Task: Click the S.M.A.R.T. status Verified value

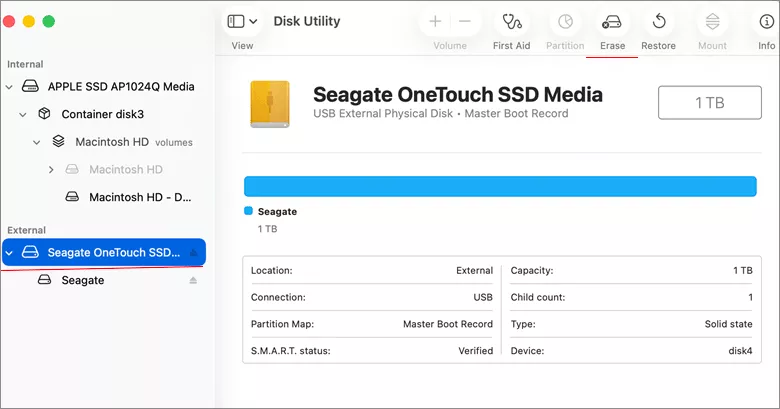Action: (x=476, y=351)
